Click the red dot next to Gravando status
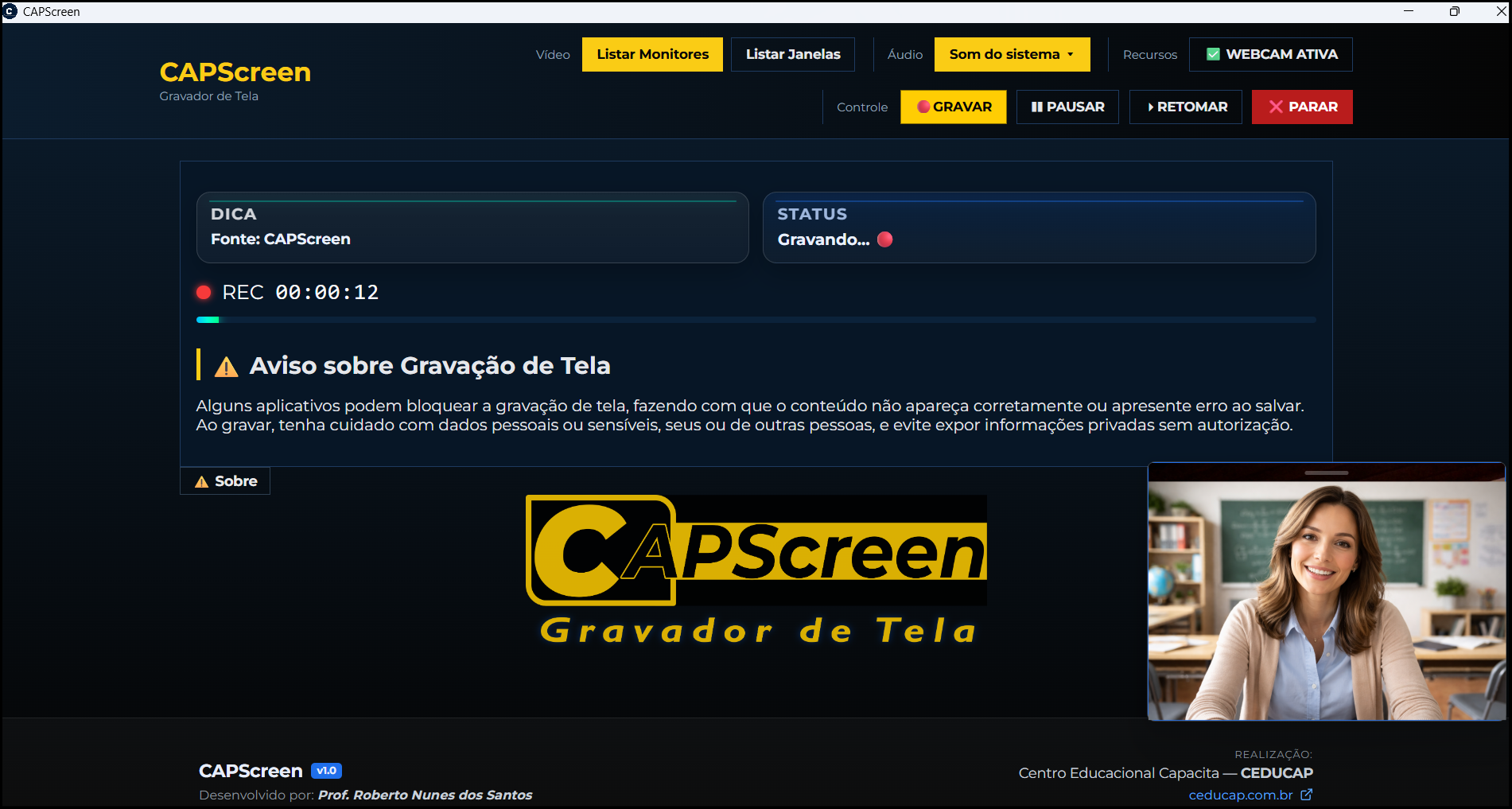 point(884,239)
